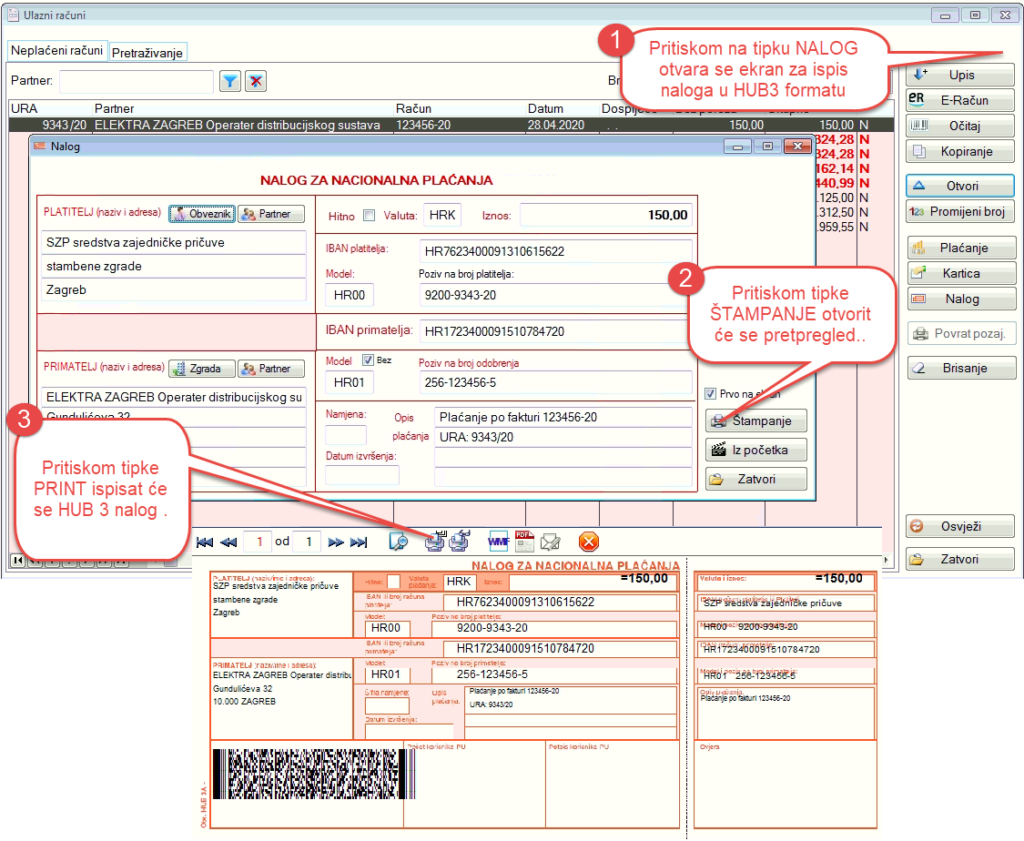Export the preview to PDF
Screen dimensions: 1024x841
pos(524,541)
